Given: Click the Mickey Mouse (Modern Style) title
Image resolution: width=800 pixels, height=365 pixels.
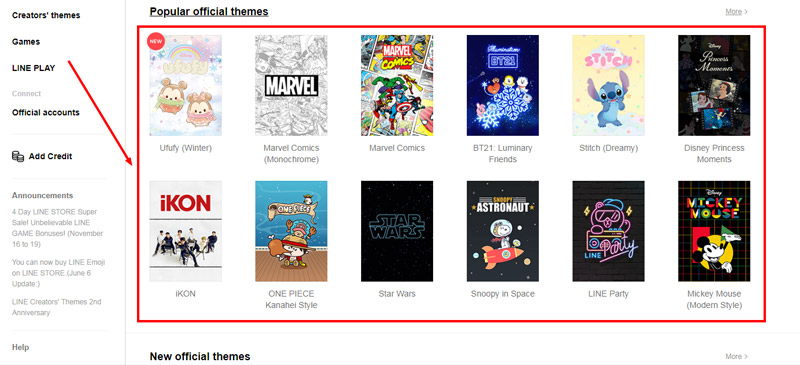Looking at the screenshot, I should 714,300.
